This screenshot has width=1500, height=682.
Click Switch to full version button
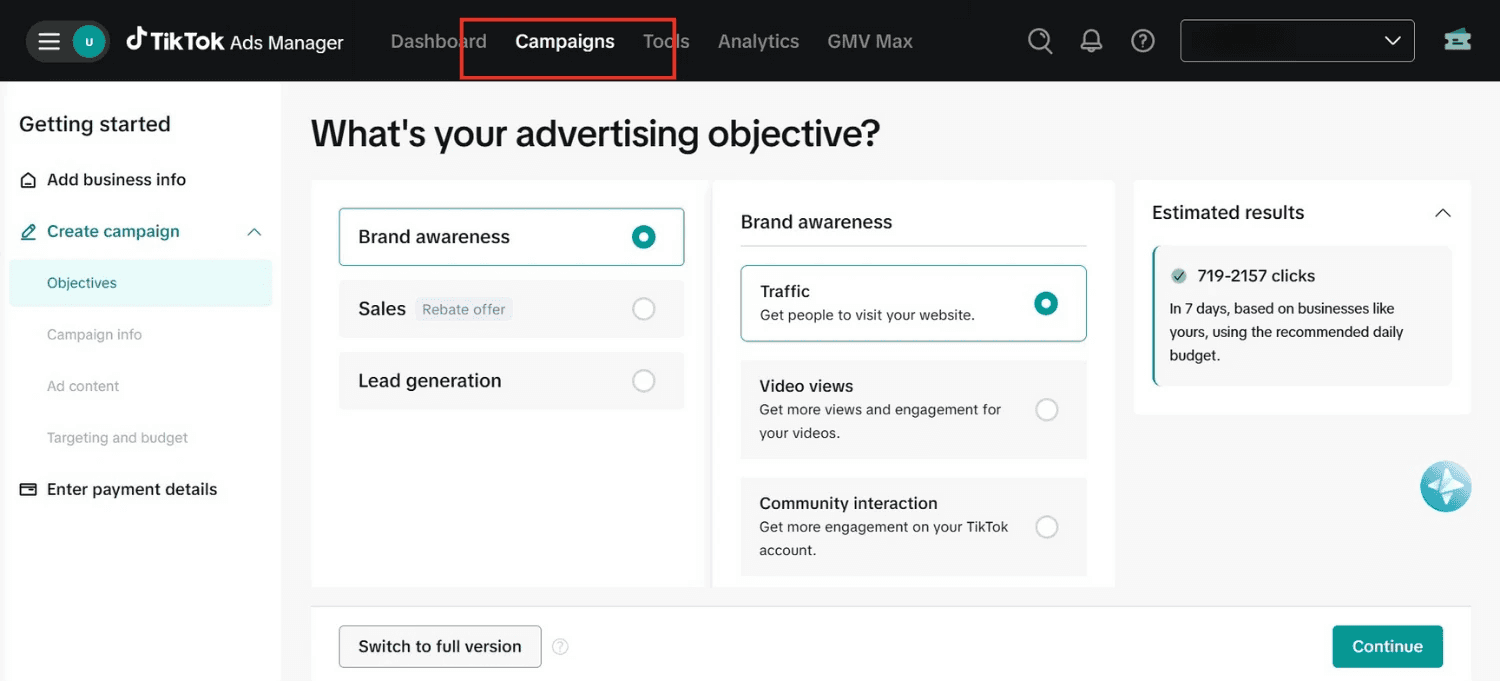(x=440, y=647)
